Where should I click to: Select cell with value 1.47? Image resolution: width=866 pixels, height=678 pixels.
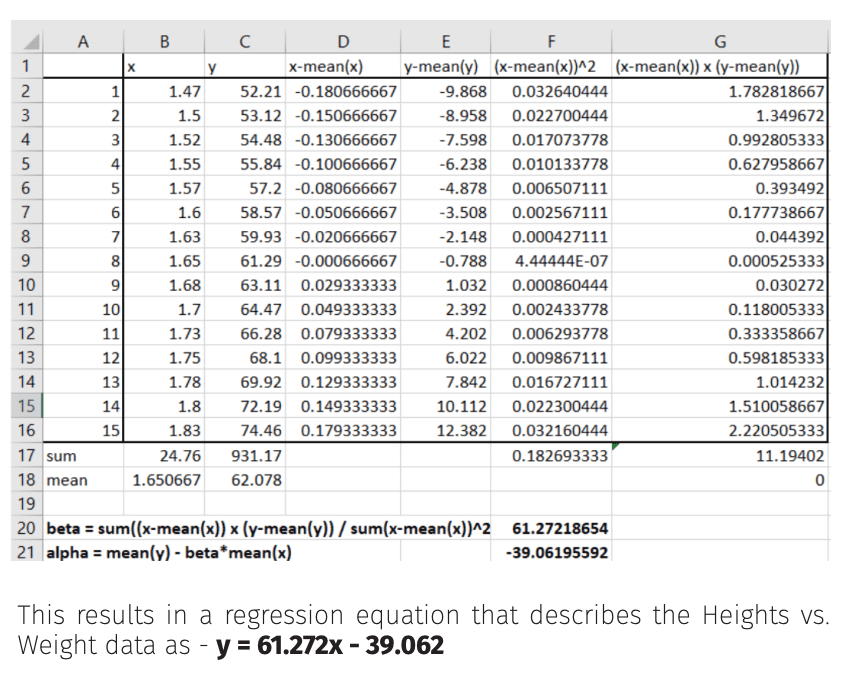click(164, 91)
